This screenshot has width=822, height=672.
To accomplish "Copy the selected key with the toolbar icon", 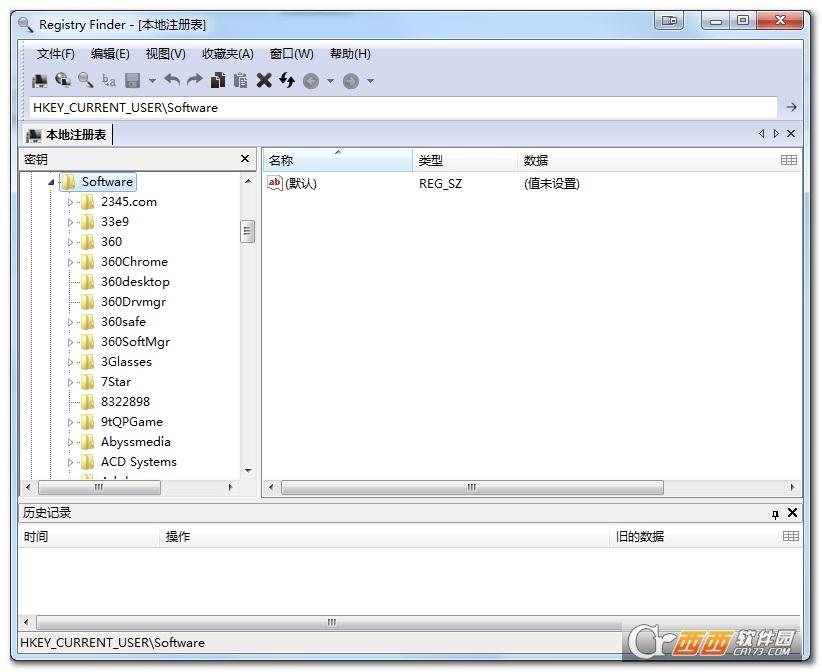I will click(218, 80).
